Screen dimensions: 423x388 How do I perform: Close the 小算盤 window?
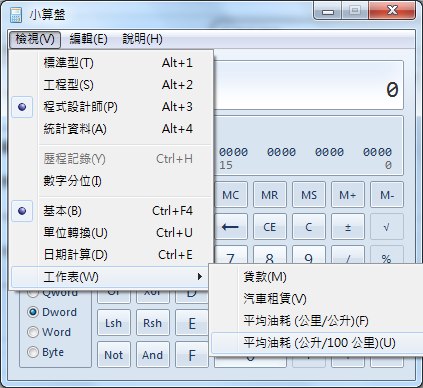tap(392, 12)
